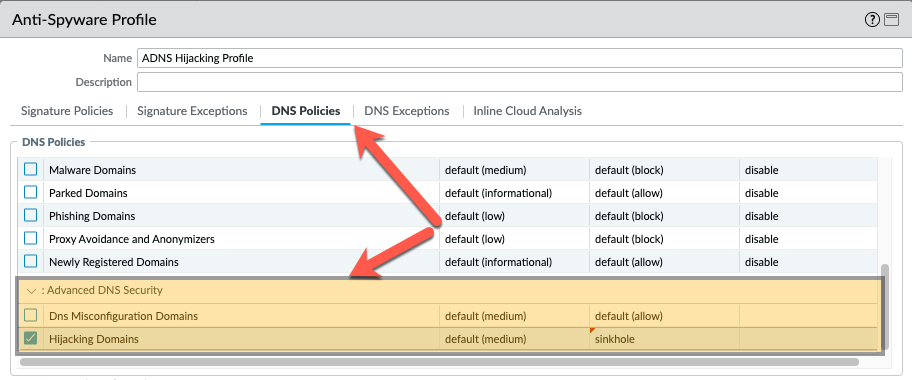Screen dimensions: 912x380
Task: Collapse the Advanced DNS Security group
Action: [31, 290]
